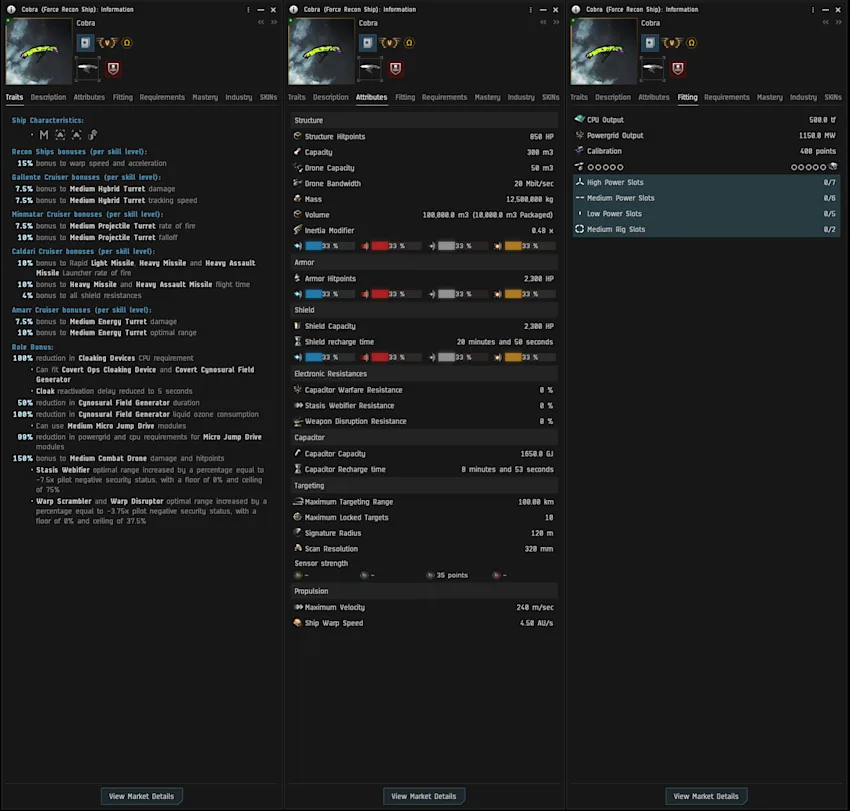Click the Structure Hitpoints icon
The width and height of the screenshot is (850, 811).
297,136
